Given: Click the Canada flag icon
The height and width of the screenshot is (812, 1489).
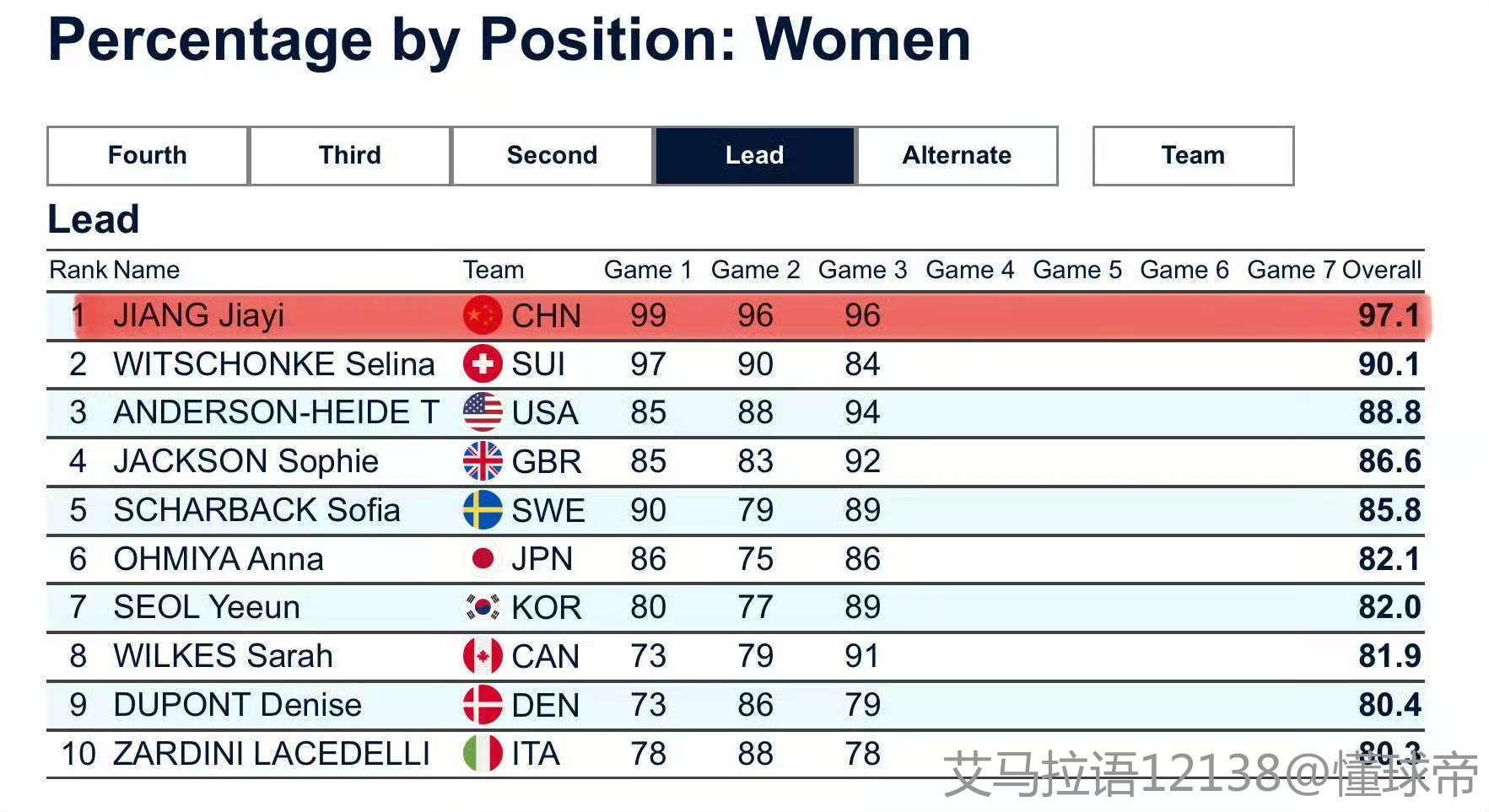Looking at the screenshot, I should point(483,656).
